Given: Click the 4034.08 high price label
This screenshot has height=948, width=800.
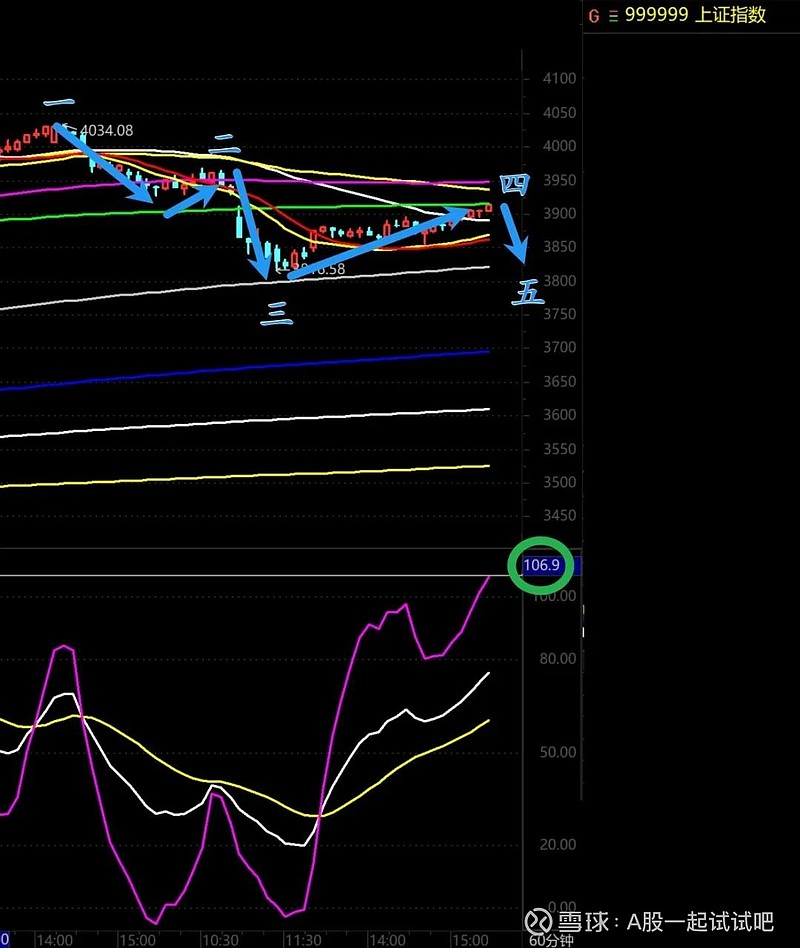Looking at the screenshot, I should point(106,130).
